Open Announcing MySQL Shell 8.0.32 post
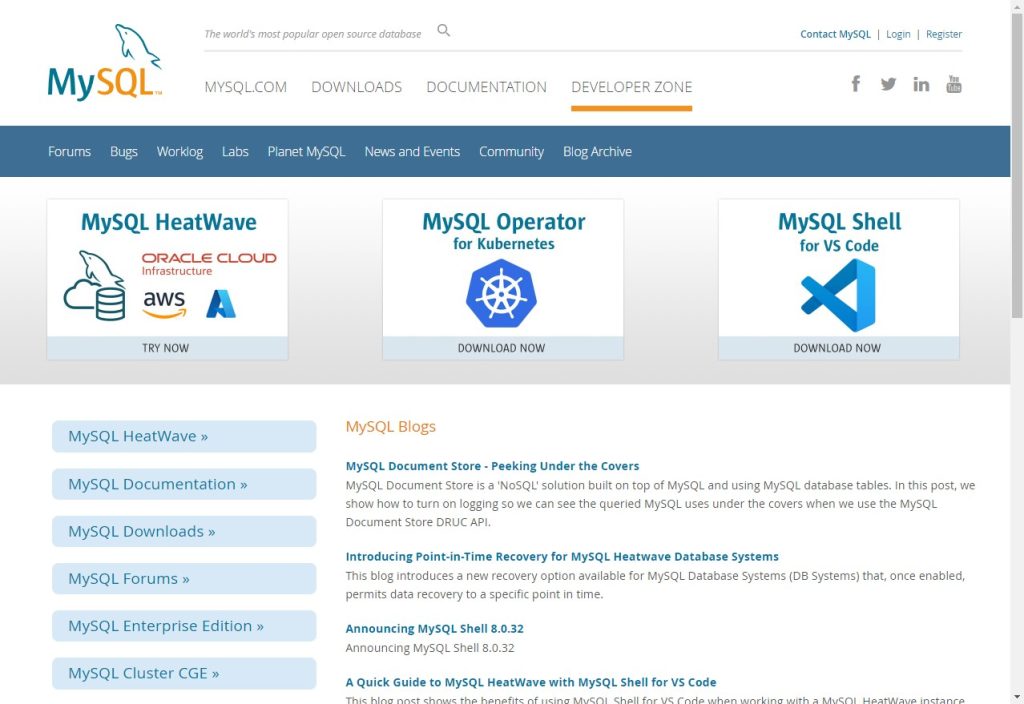The image size is (1024, 704). tap(434, 628)
